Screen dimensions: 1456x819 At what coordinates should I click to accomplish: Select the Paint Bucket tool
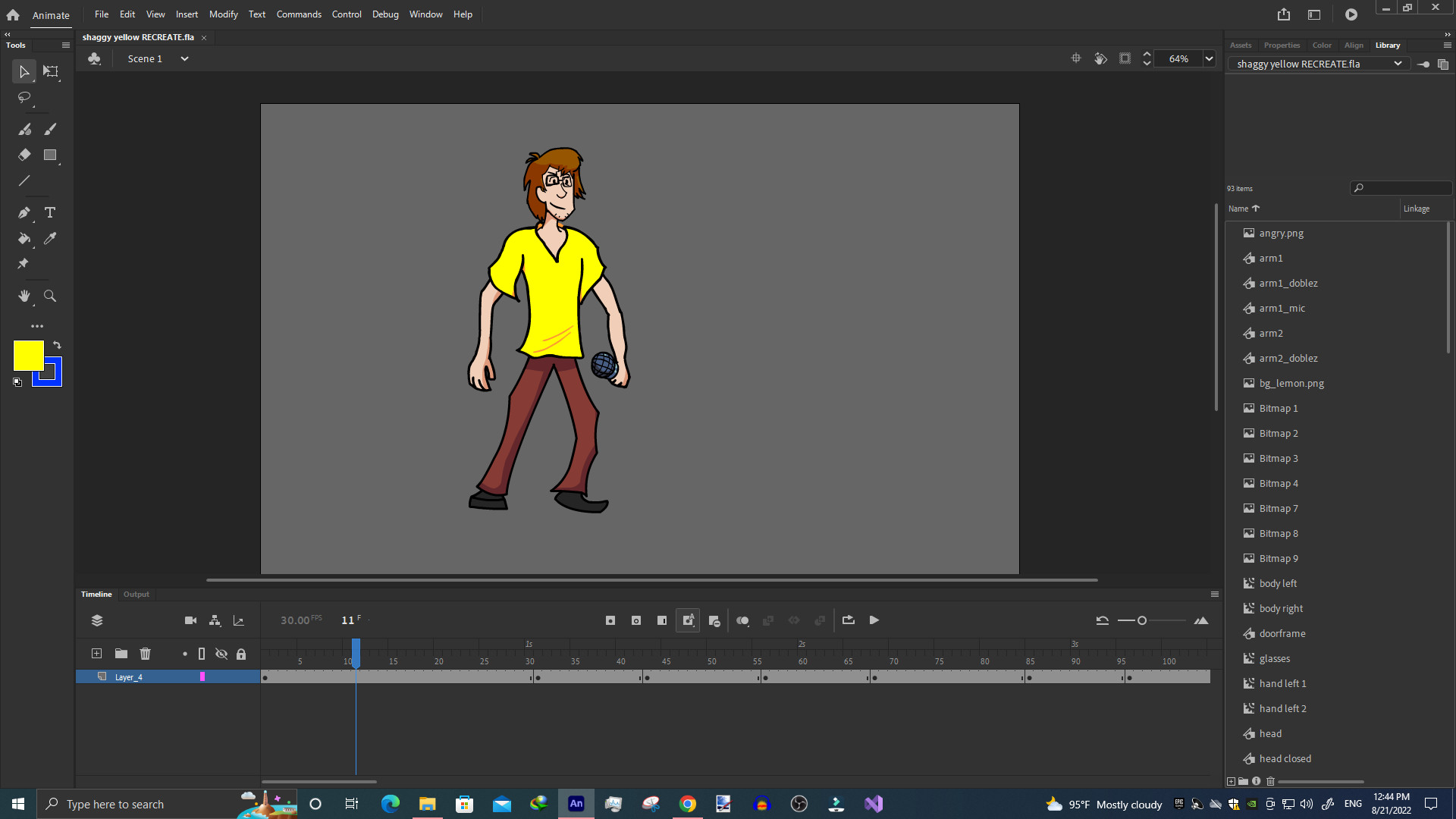coord(24,239)
